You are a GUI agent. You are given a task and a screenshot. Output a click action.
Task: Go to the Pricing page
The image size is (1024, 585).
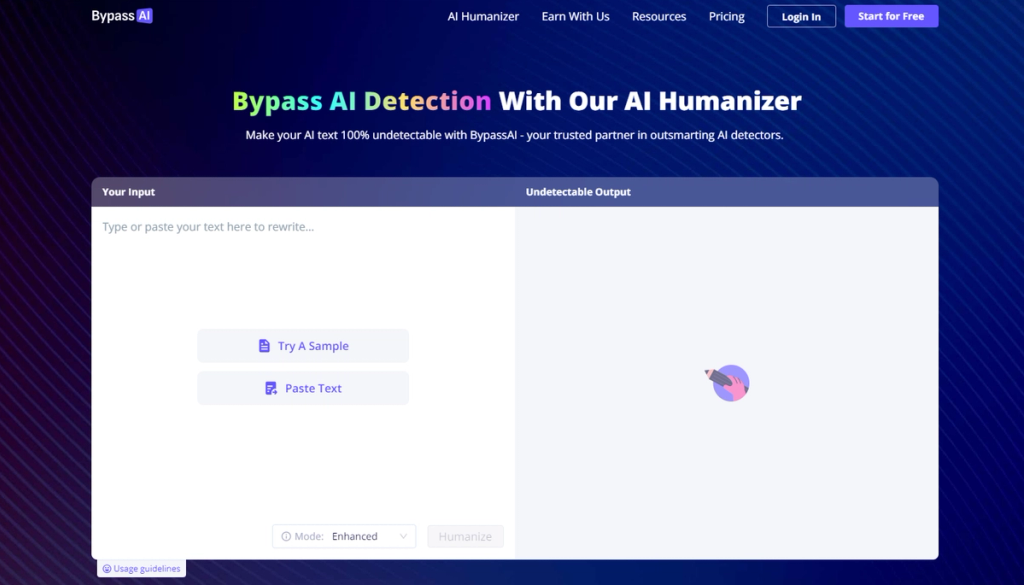pos(726,16)
